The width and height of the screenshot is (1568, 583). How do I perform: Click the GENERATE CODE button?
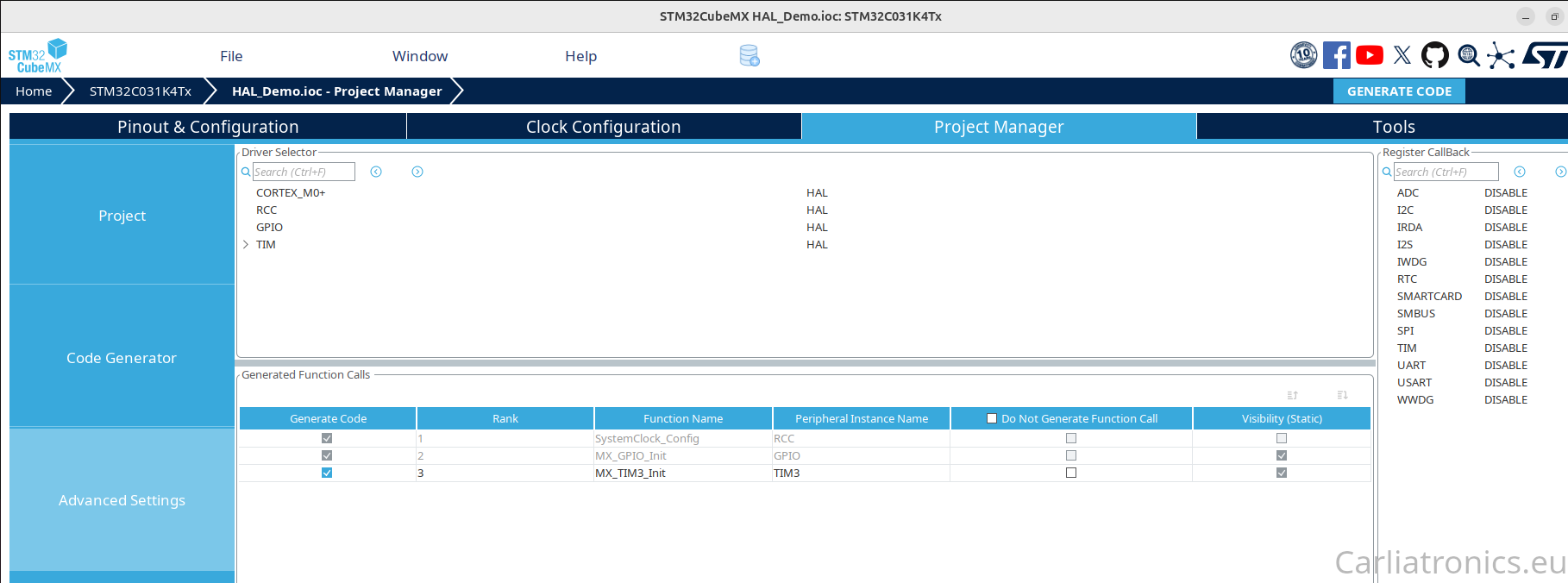(x=1399, y=91)
